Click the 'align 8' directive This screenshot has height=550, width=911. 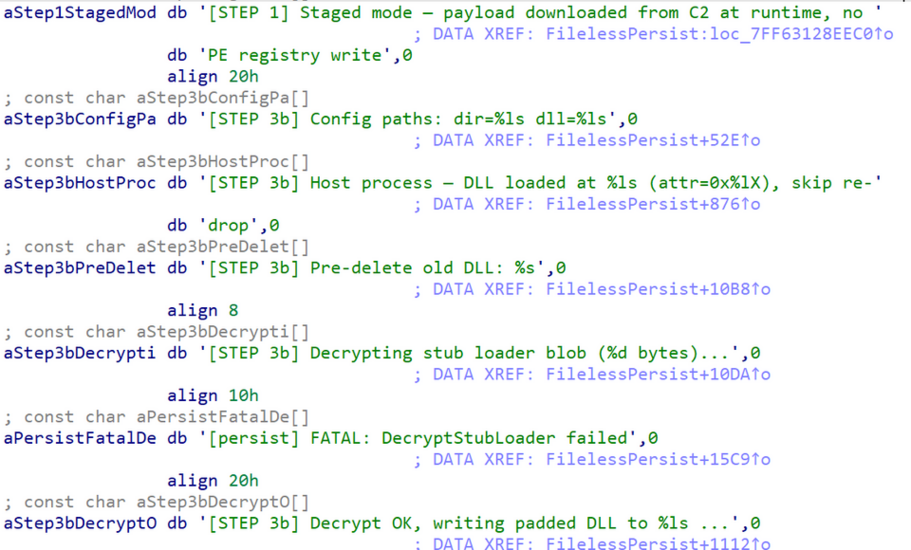(x=203, y=311)
